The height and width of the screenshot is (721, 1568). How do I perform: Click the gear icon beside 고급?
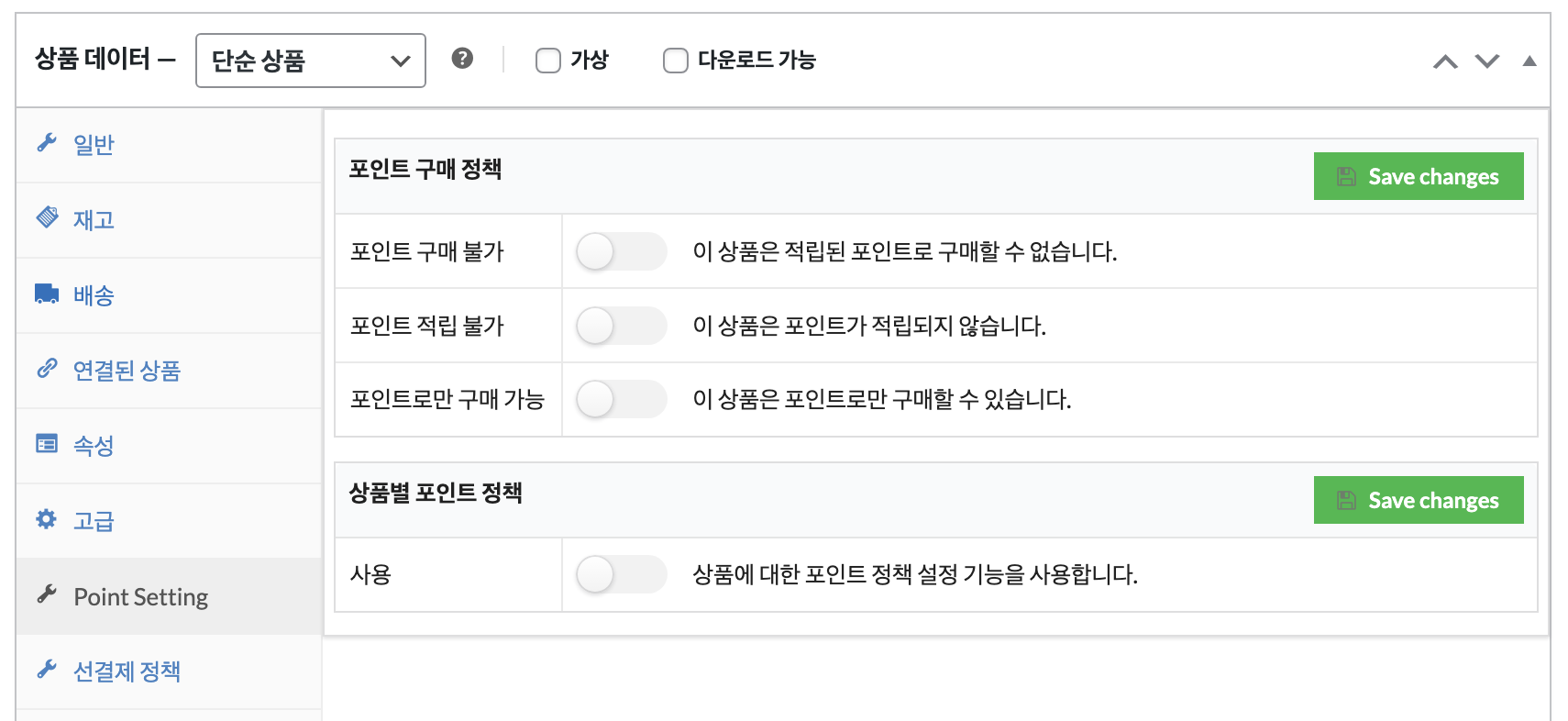pyautogui.click(x=47, y=519)
